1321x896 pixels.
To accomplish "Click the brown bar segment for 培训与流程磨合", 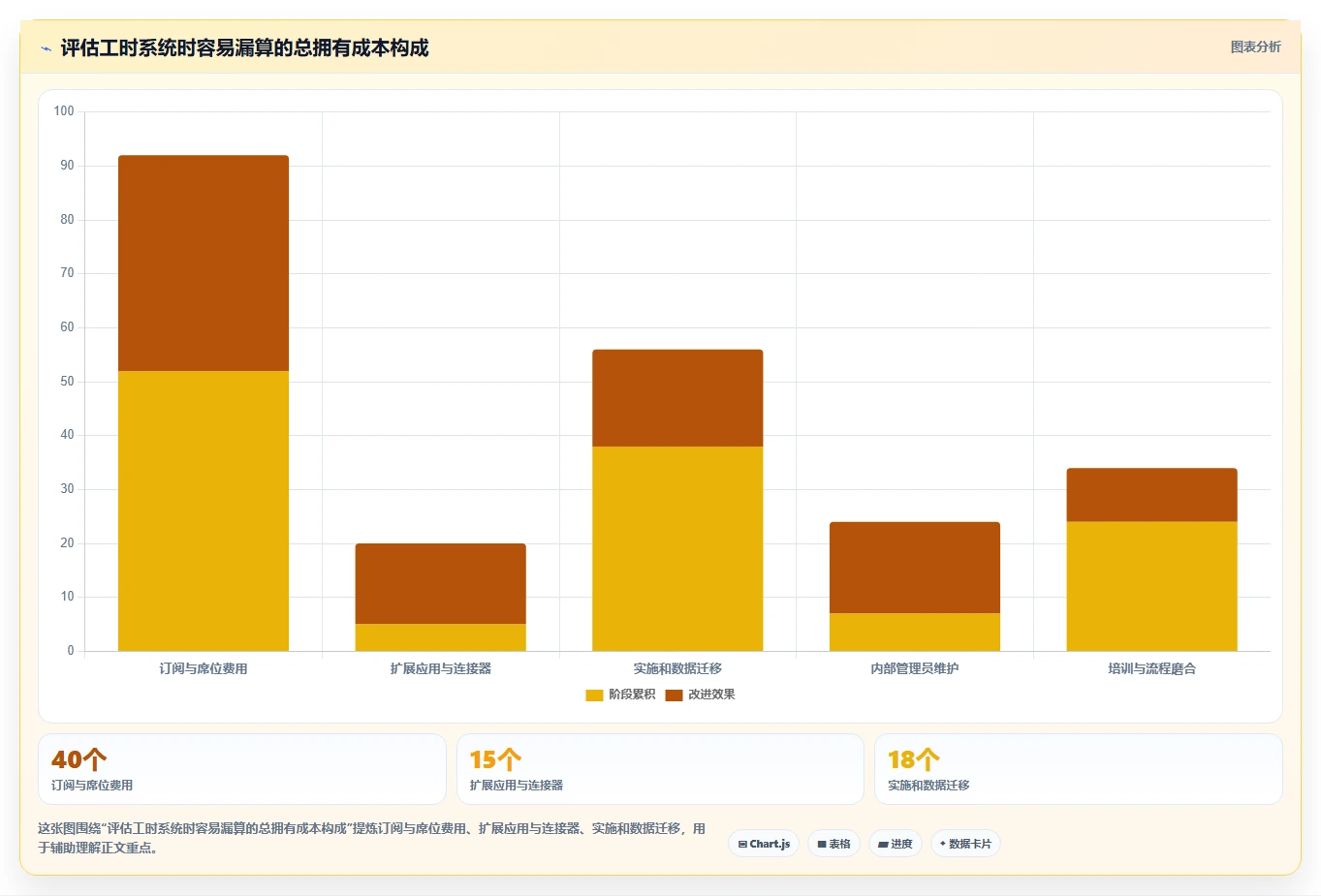I will coord(1152,495).
